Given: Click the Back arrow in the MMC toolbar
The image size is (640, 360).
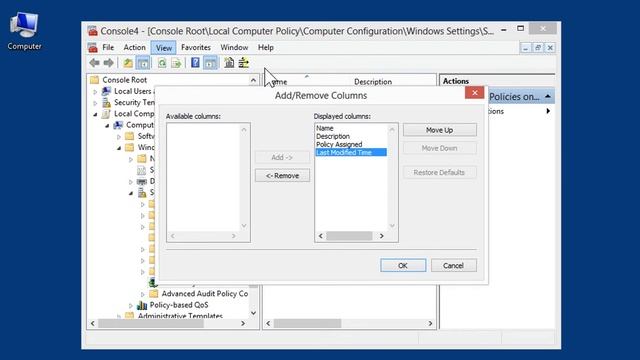Looking at the screenshot, I should pos(94,63).
